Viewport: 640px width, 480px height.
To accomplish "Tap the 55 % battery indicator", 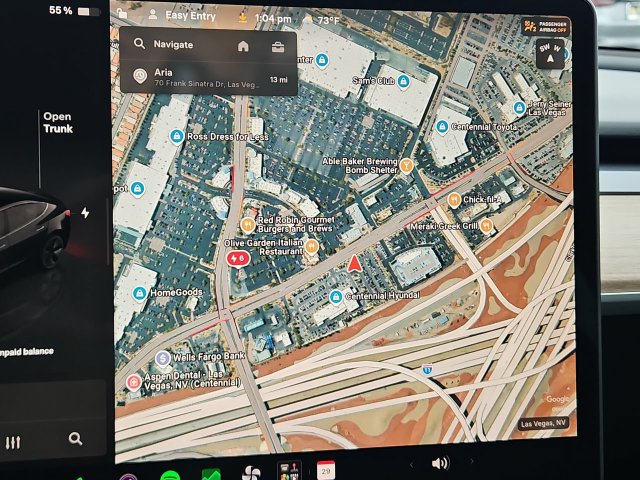I will 73,10.
